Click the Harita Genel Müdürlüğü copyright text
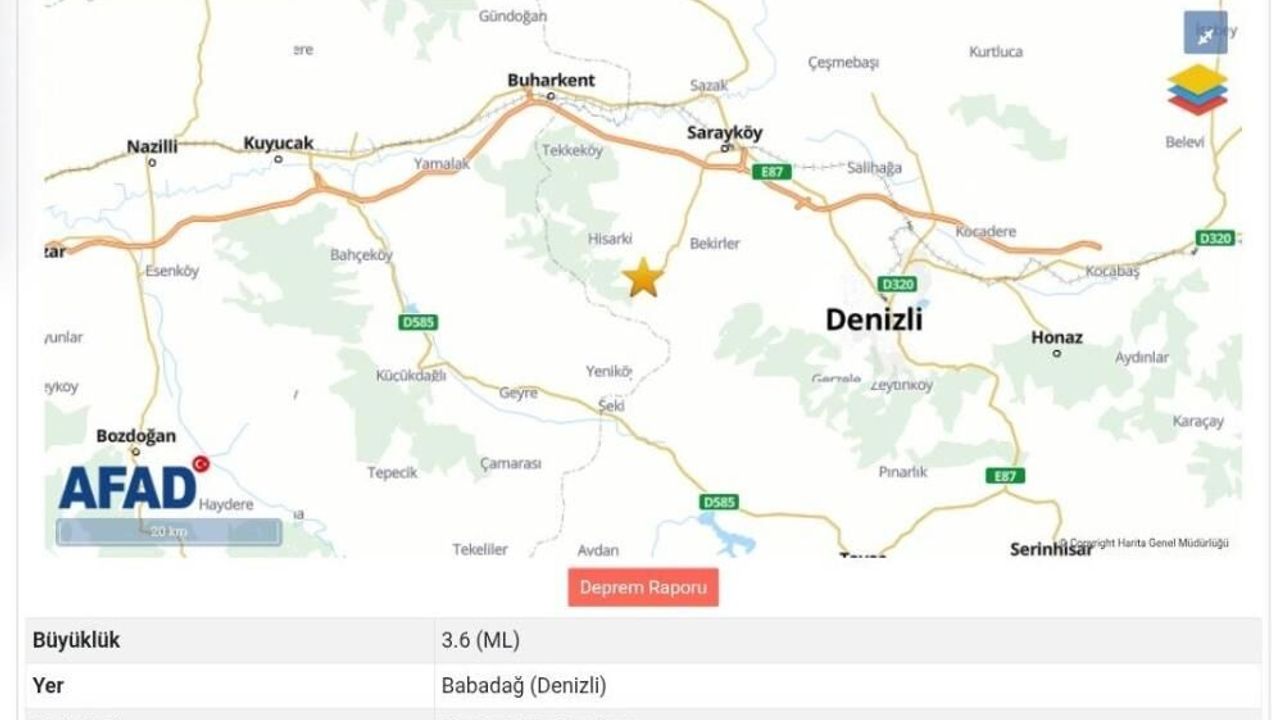 (1144, 543)
